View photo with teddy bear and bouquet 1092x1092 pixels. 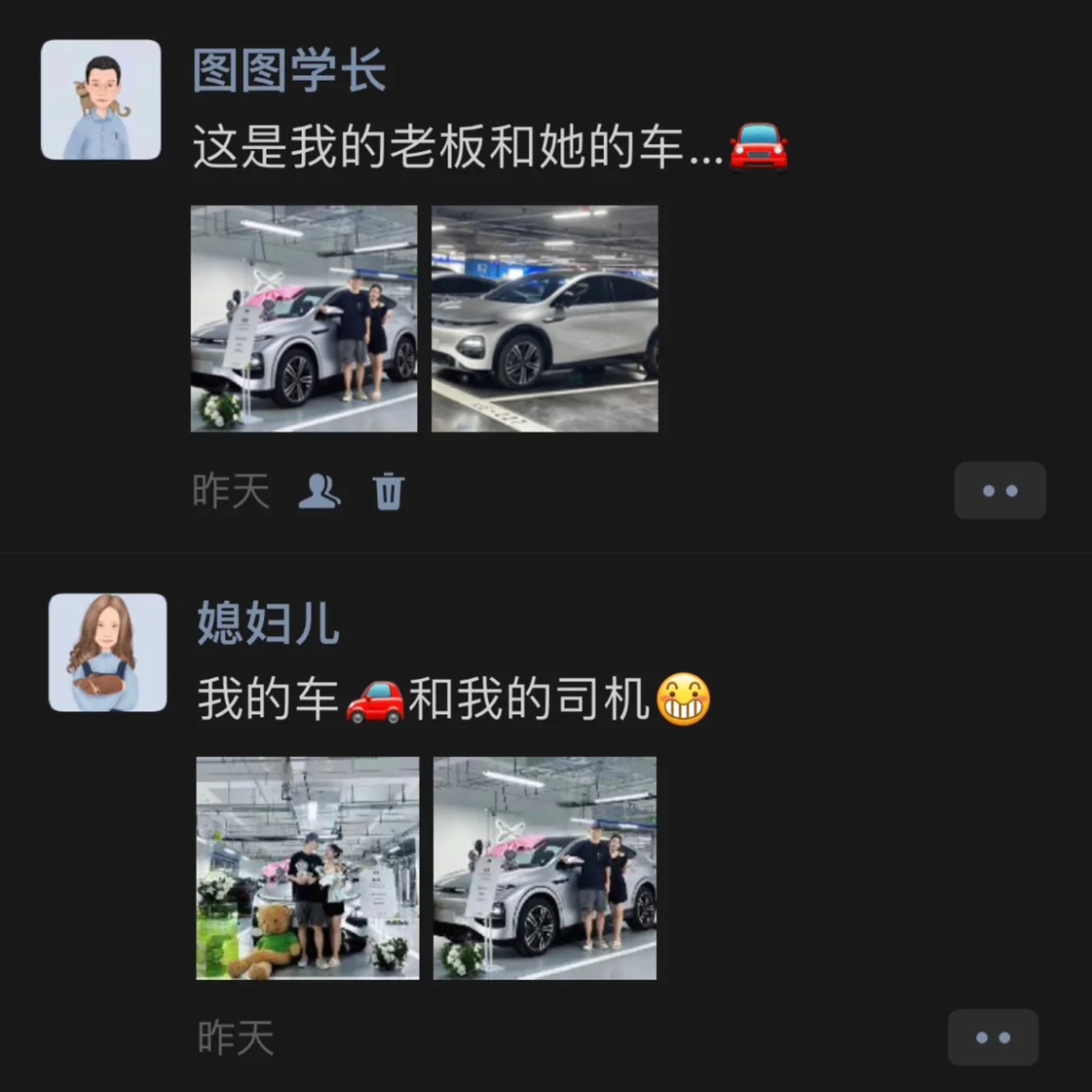(308, 869)
